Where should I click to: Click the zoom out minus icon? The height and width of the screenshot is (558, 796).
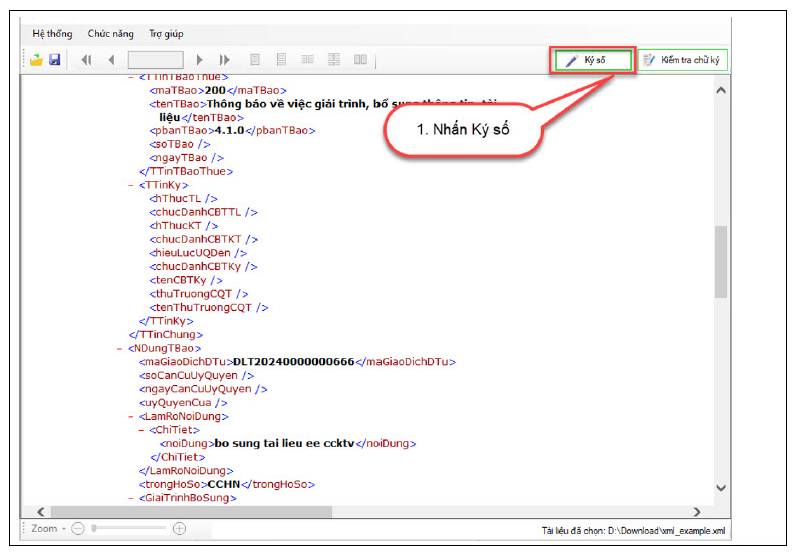[x=78, y=528]
